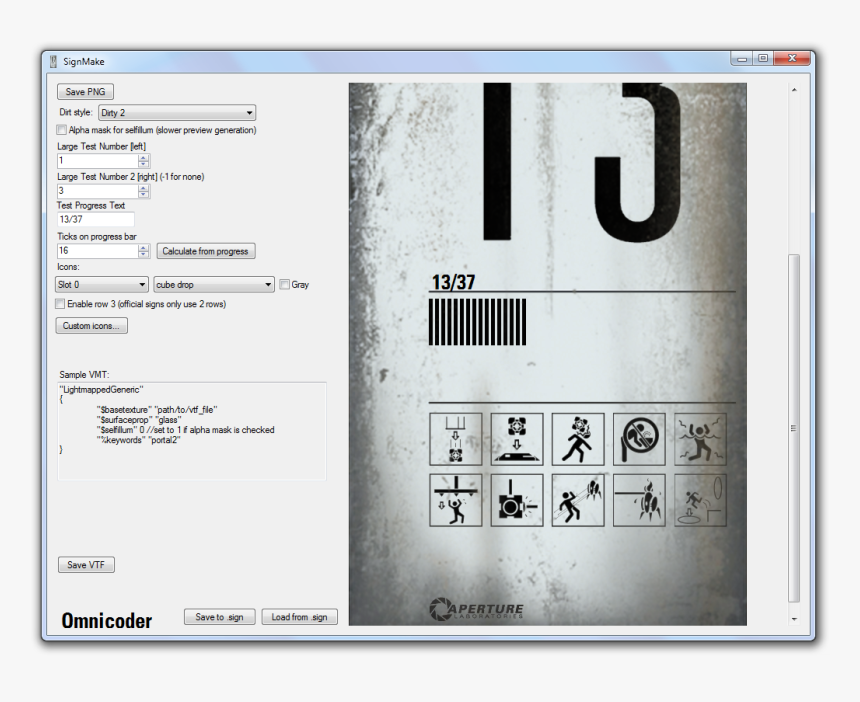Image resolution: width=860 pixels, height=702 pixels.
Task: Click the crusher over person sign icon
Action: click(455, 500)
